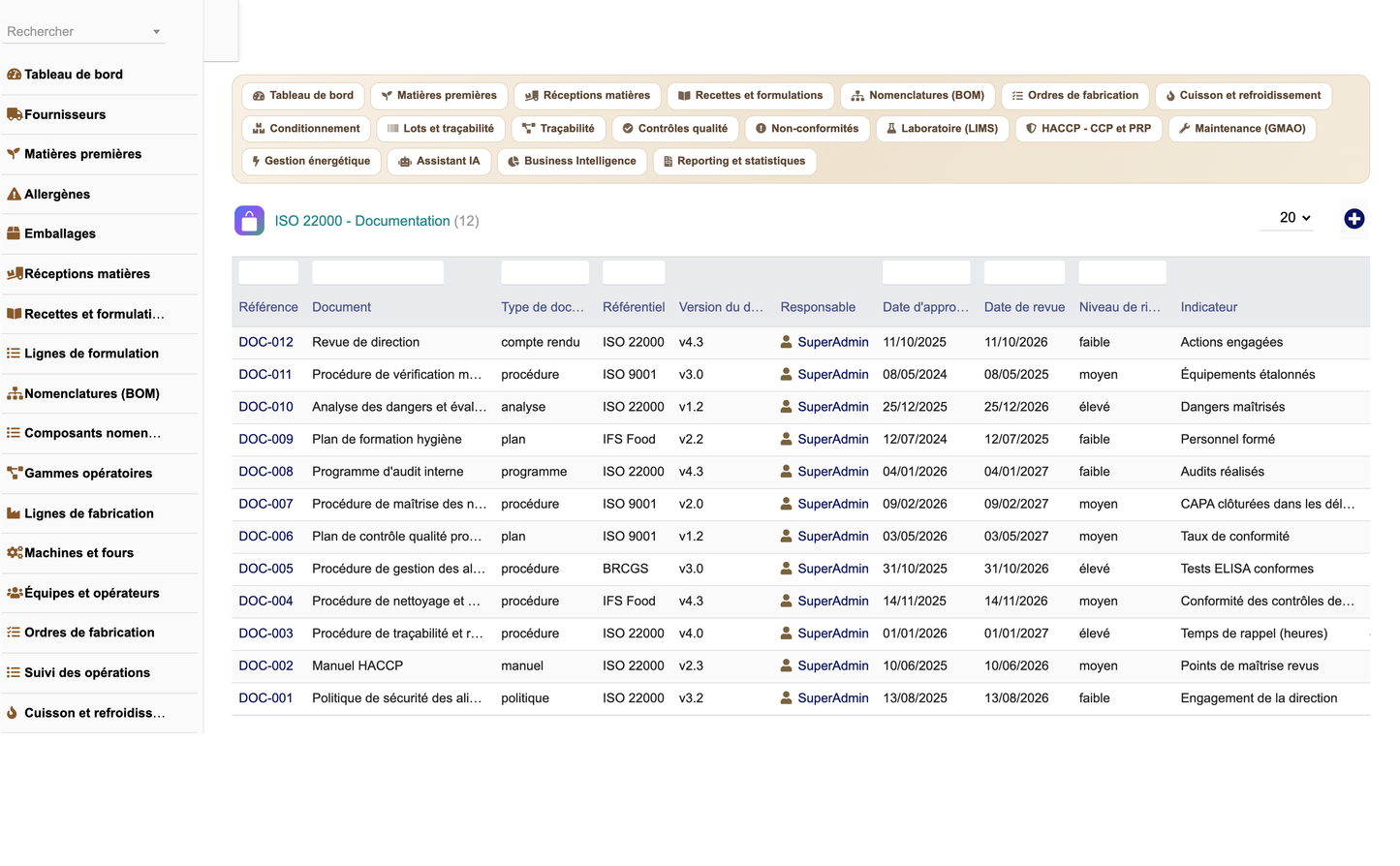Open document link DOC-012
Image resolution: width=1400 pixels, height=866 pixels.
[x=265, y=342]
